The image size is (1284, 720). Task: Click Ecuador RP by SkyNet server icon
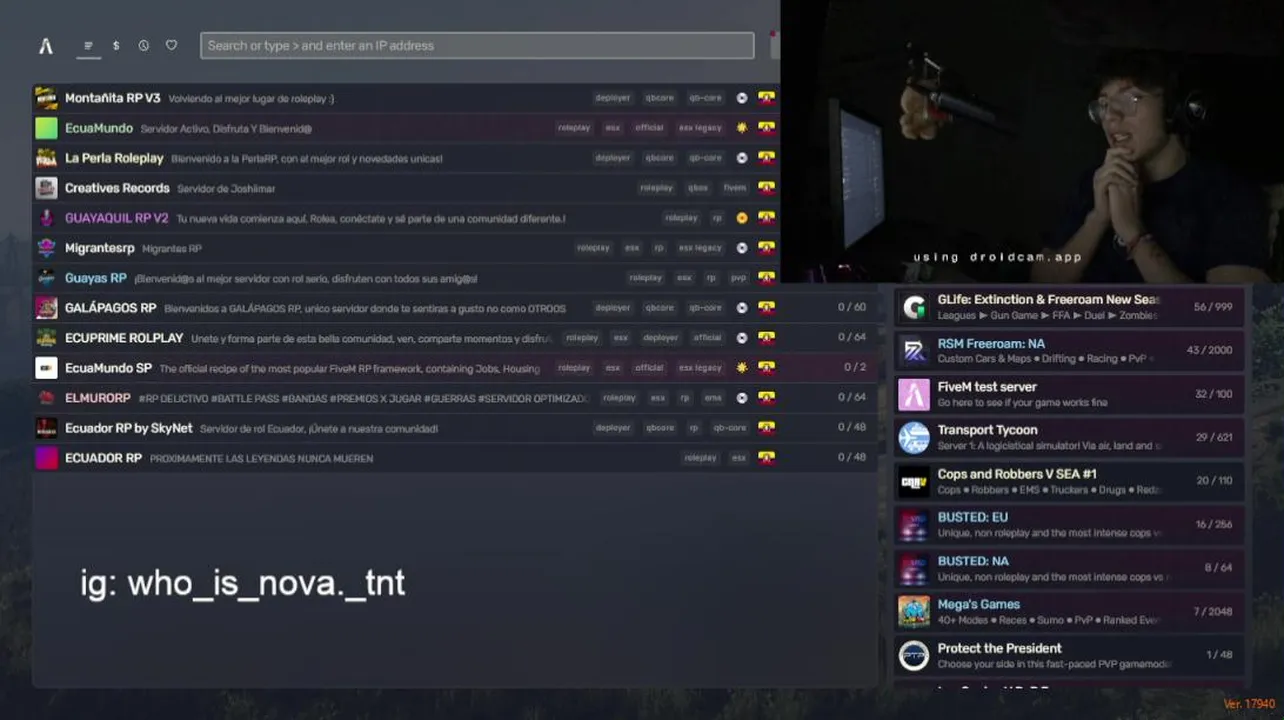tap(46, 428)
